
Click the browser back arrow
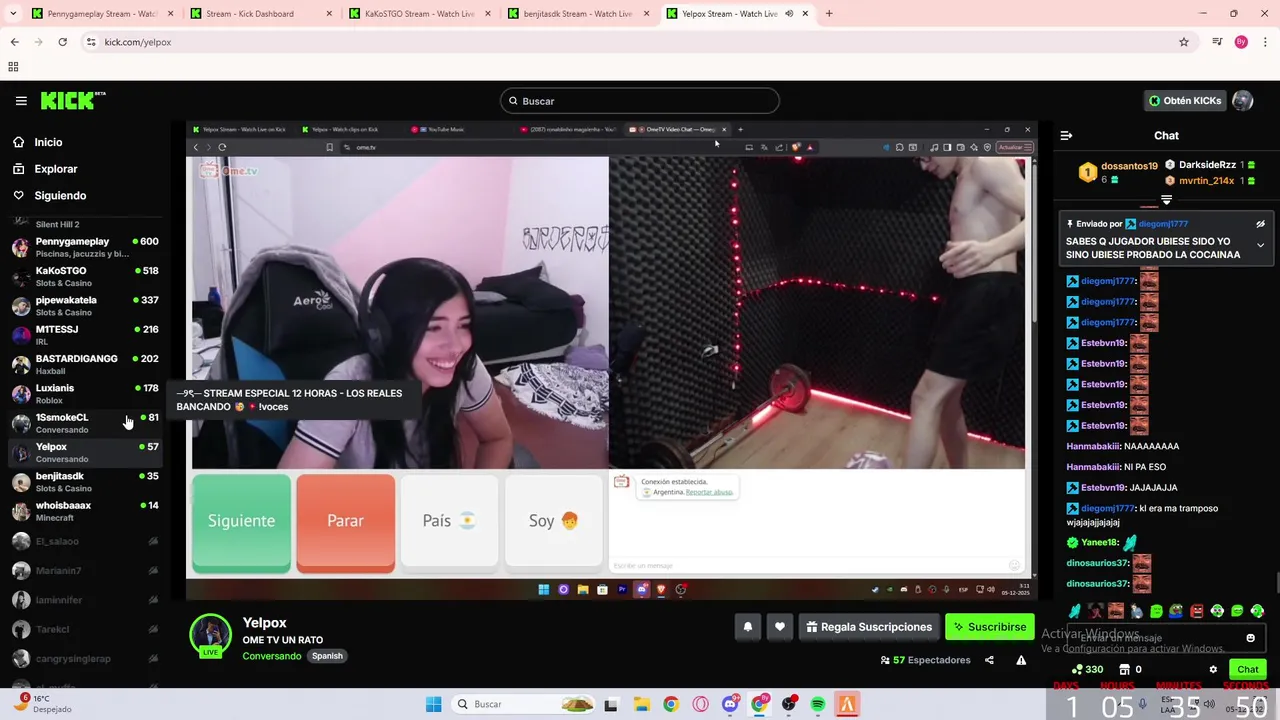[14, 42]
